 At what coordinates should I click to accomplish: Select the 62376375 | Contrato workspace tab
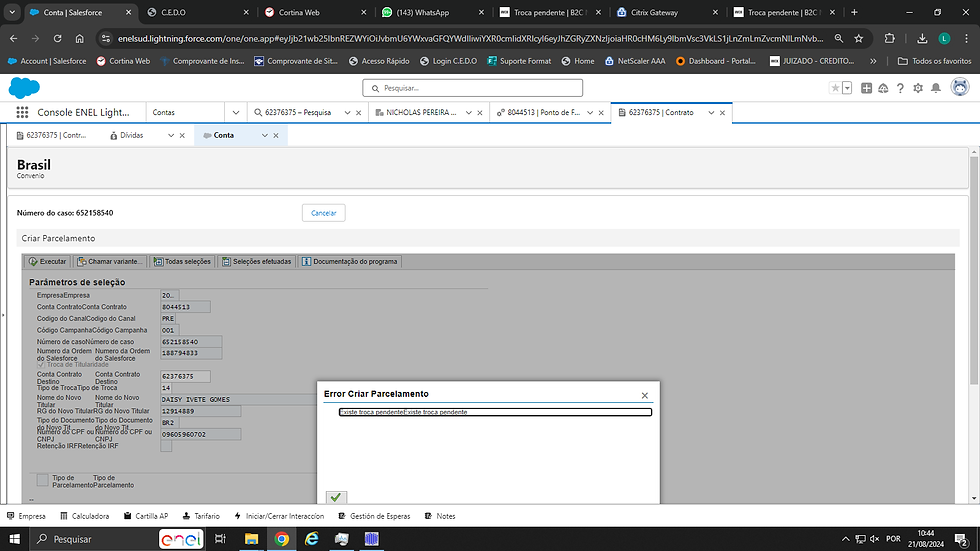point(661,112)
